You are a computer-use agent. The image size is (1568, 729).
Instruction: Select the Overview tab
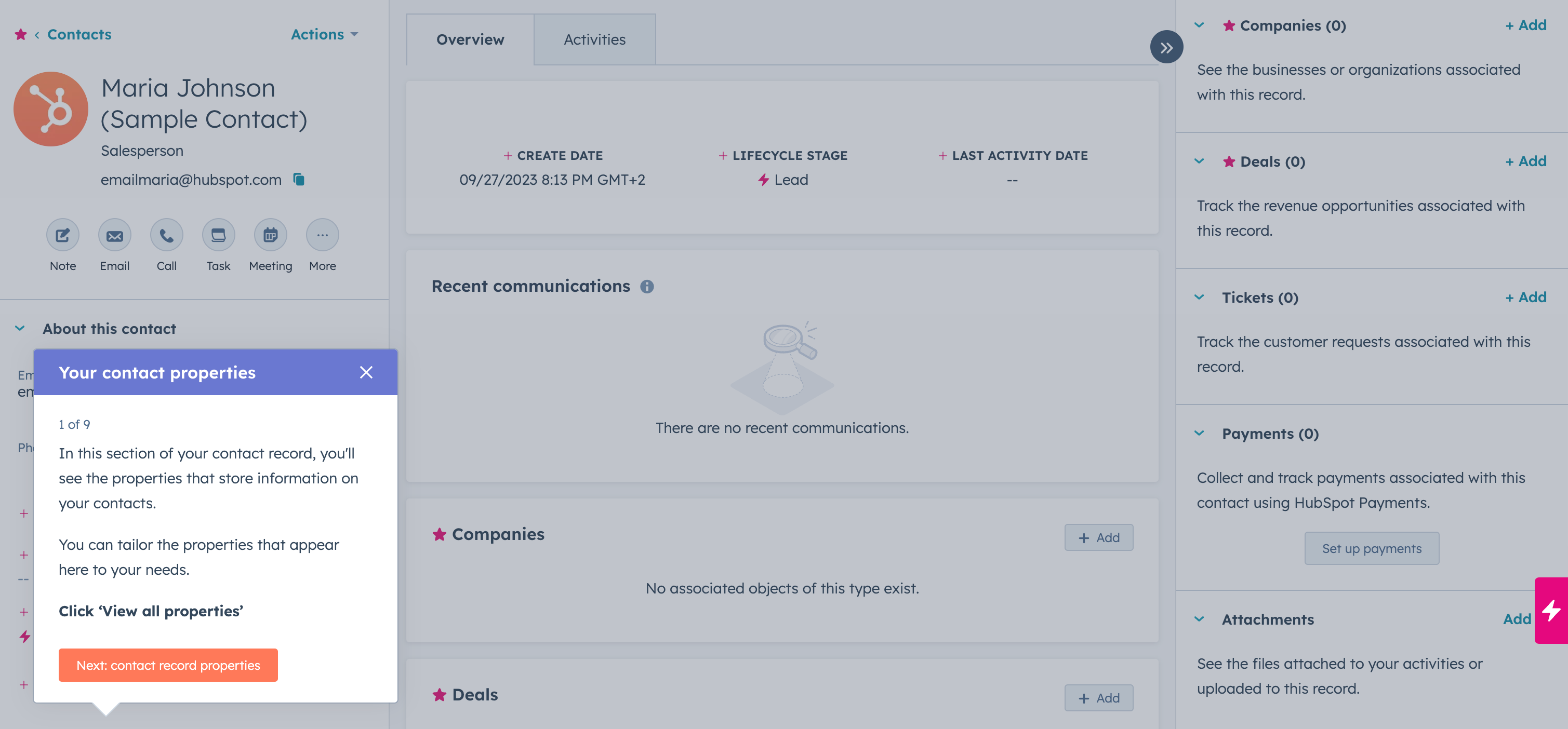(470, 39)
